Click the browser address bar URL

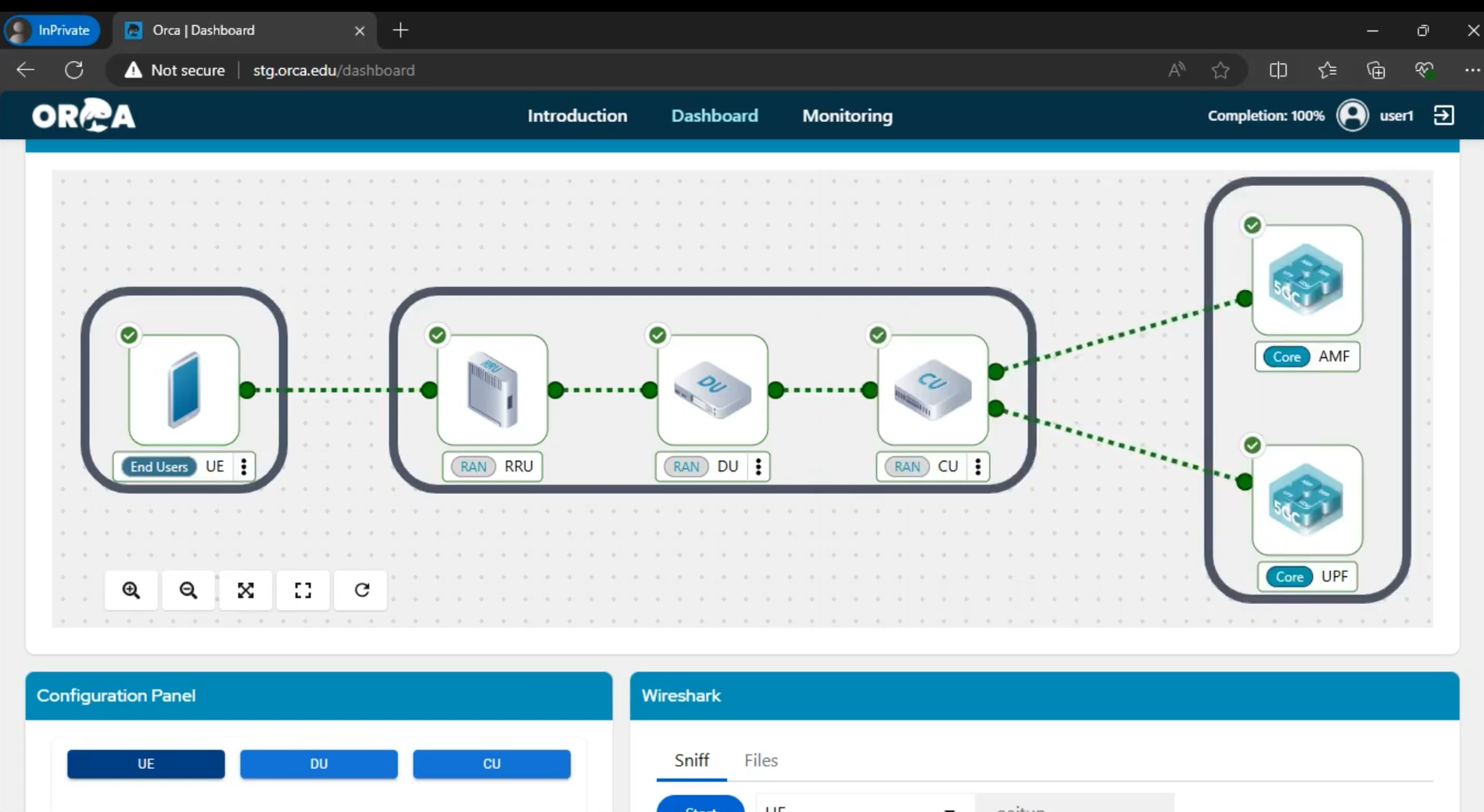pyautogui.click(x=334, y=70)
